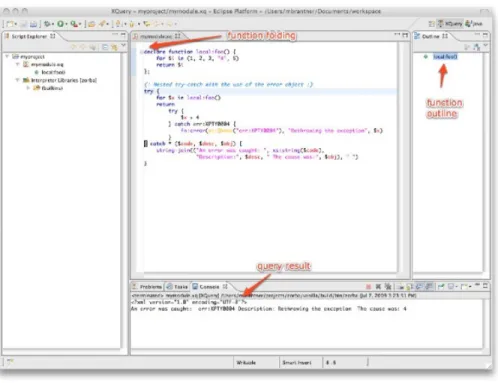Toggle Link with Editor in Script Explorer

pos(114,47)
